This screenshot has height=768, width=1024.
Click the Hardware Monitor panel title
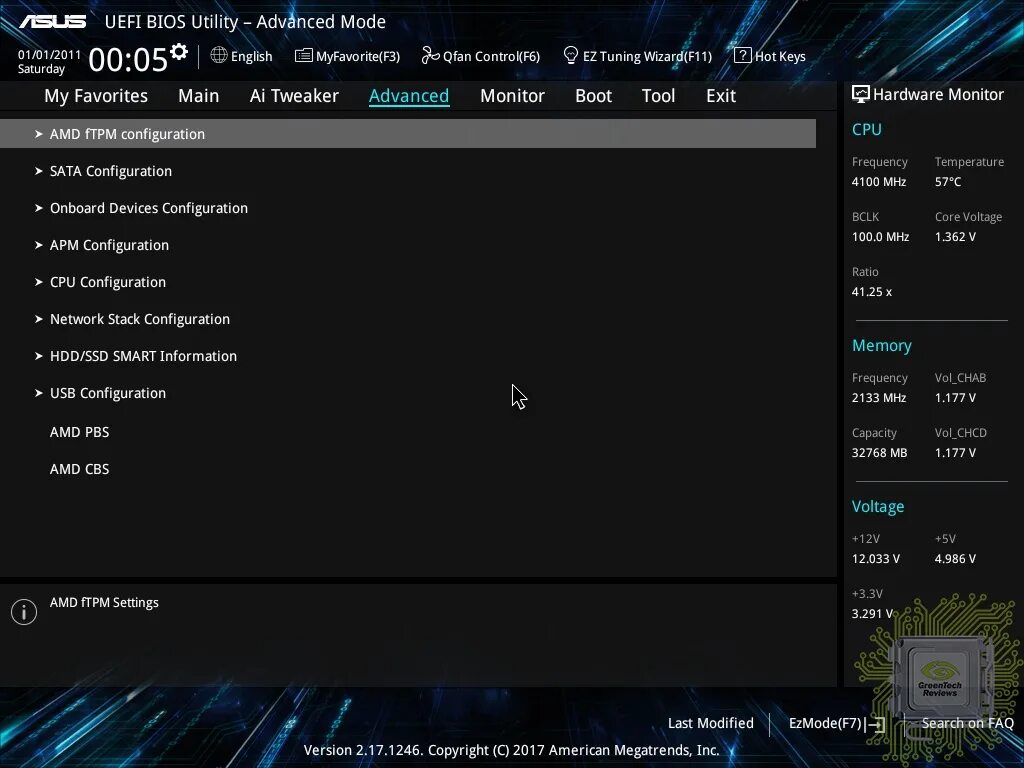pos(938,95)
